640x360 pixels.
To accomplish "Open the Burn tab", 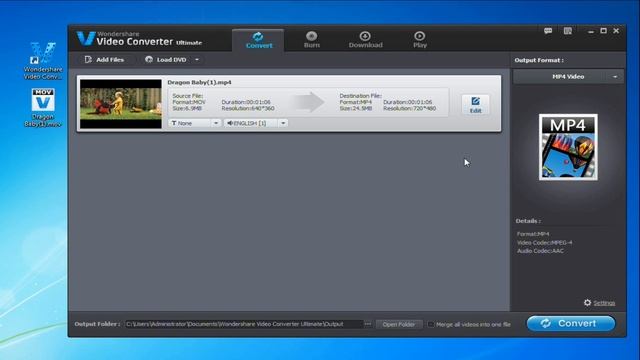I will point(311,40).
